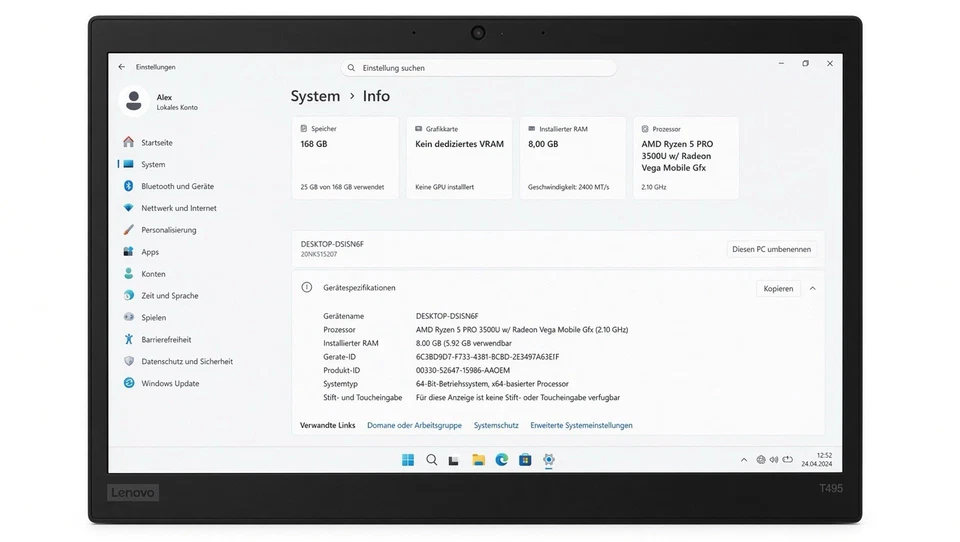Open Datenschutz und Sicherheit shield icon
The height and width of the screenshot is (542, 960).
click(x=128, y=361)
